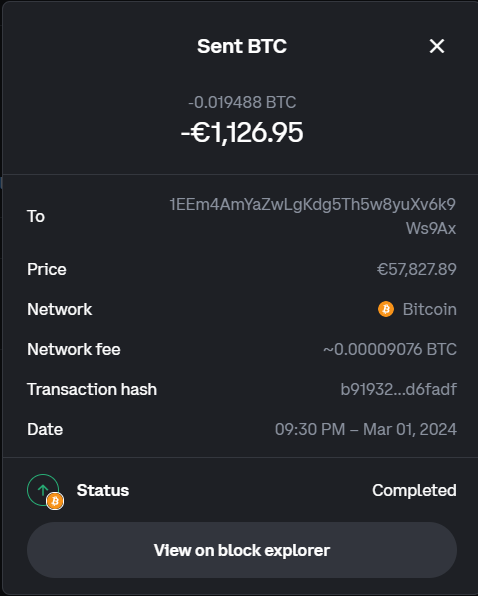The height and width of the screenshot is (596, 478).
Task: Click the Network fee label
Action: click(74, 349)
